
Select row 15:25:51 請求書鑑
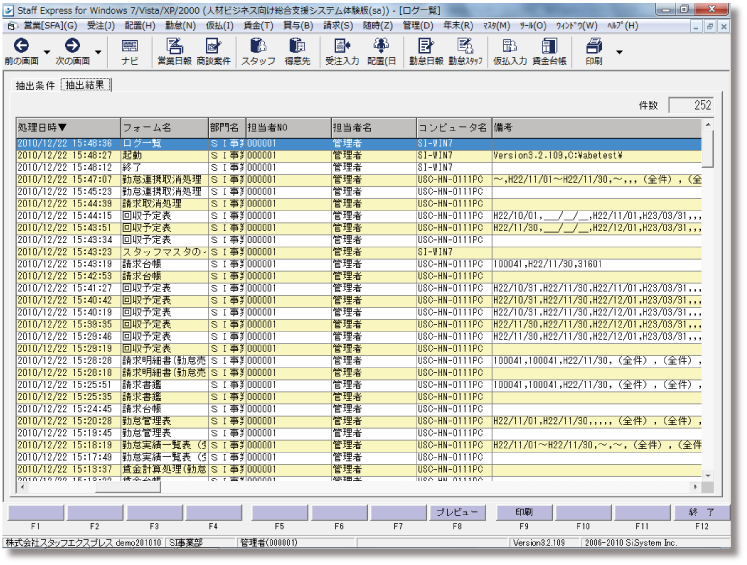(359, 384)
